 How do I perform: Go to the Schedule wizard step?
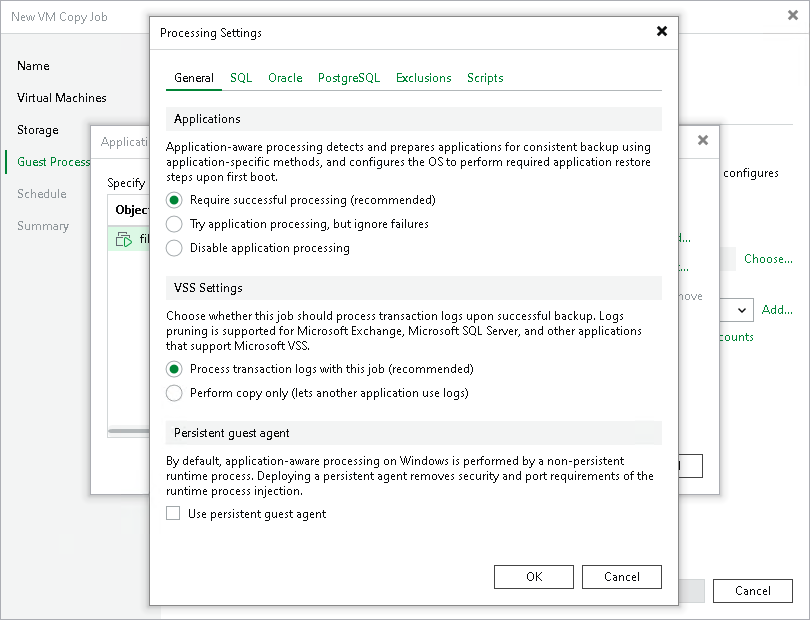(42, 194)
